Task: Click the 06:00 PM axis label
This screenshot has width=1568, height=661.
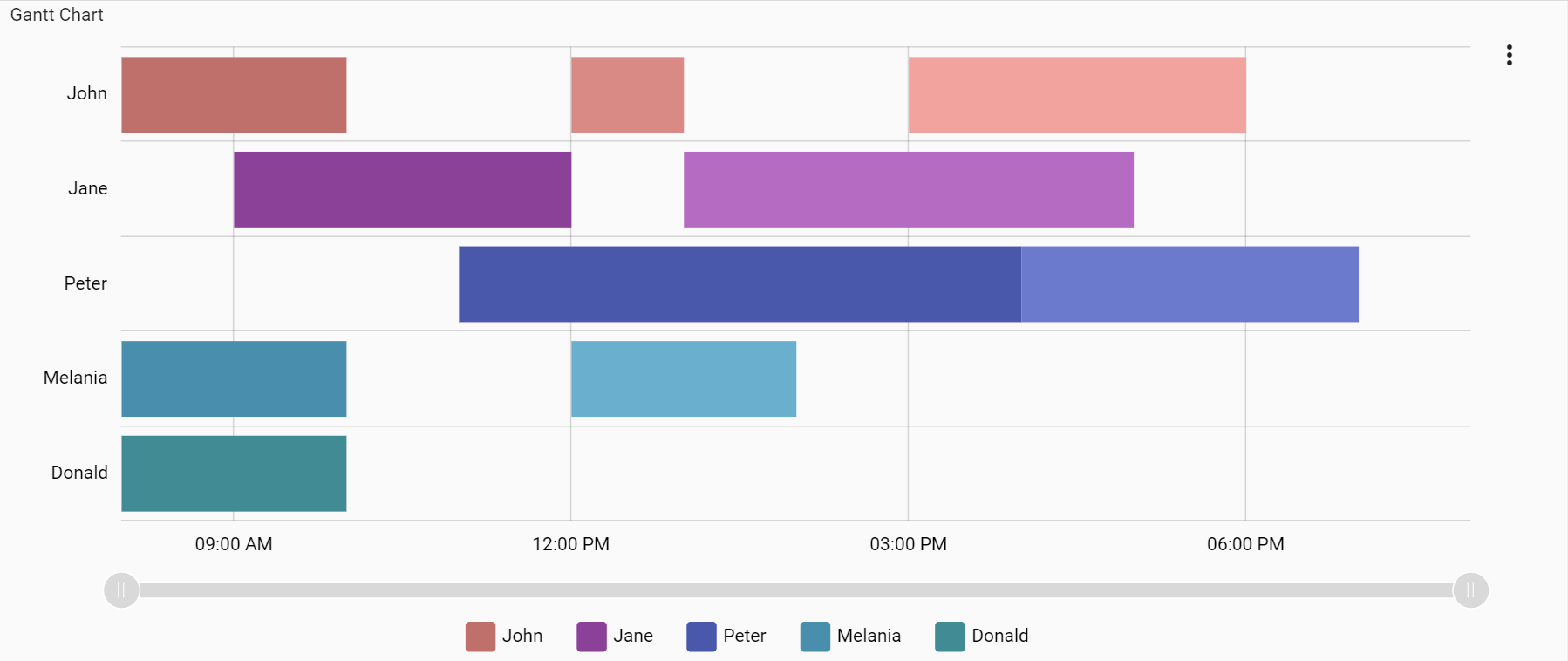Action: pyautogui.click(x=1245, y=544)
